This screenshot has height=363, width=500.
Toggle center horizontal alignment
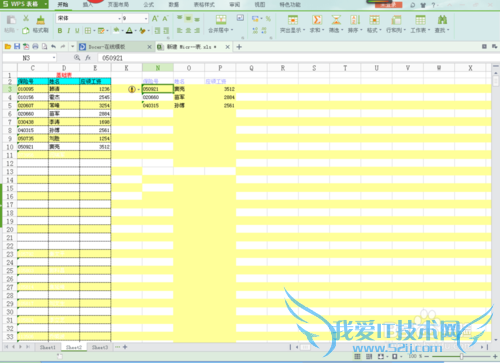[x=188, y=30]
